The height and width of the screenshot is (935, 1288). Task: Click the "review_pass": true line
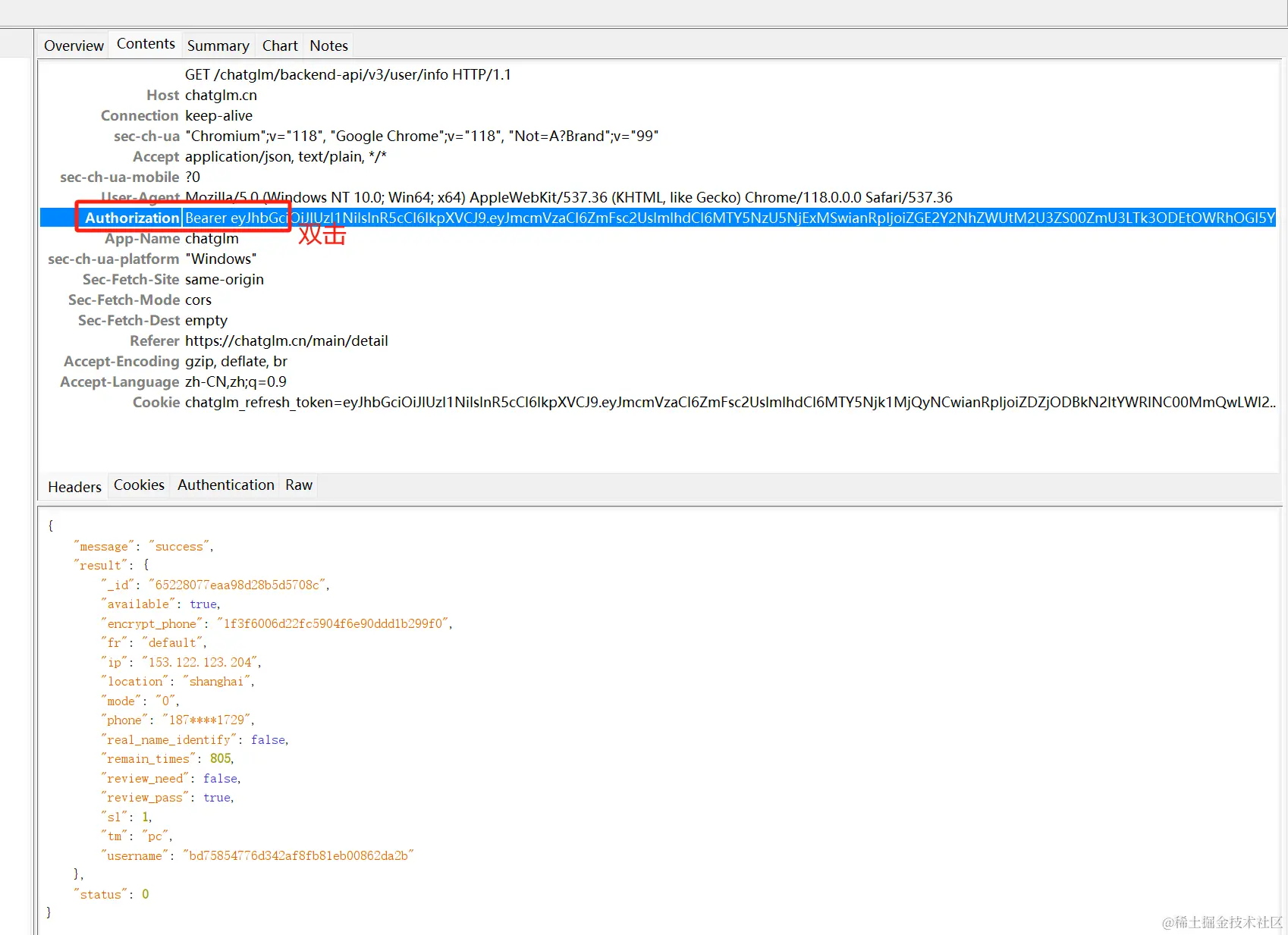(x=167, y=797)
